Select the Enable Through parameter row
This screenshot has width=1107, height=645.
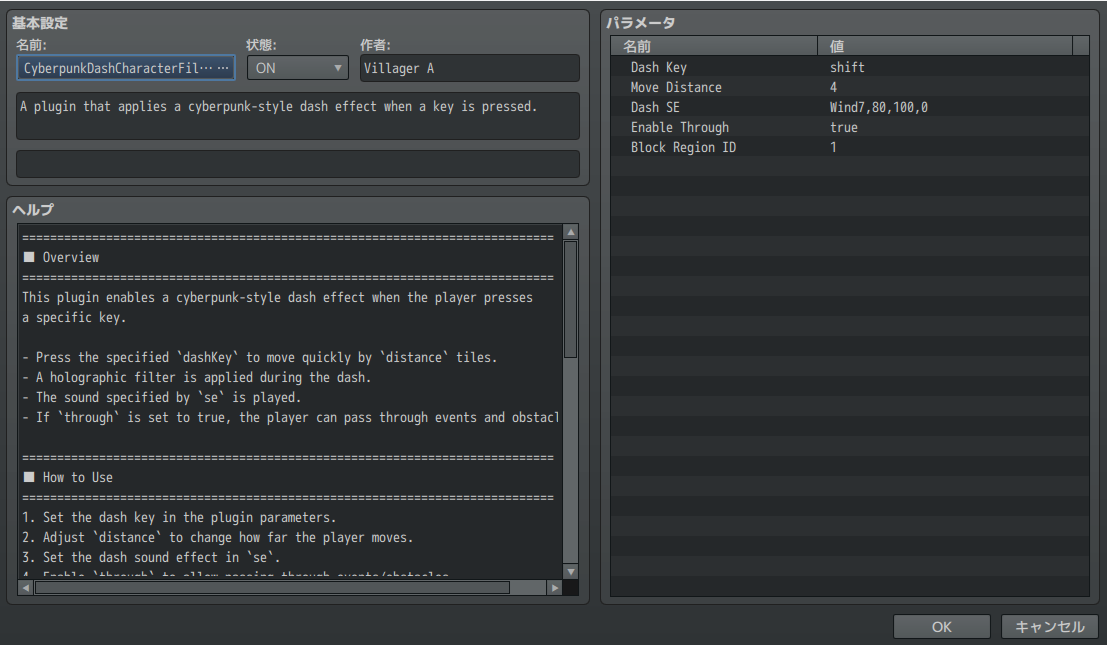click(x=849, y=127)
